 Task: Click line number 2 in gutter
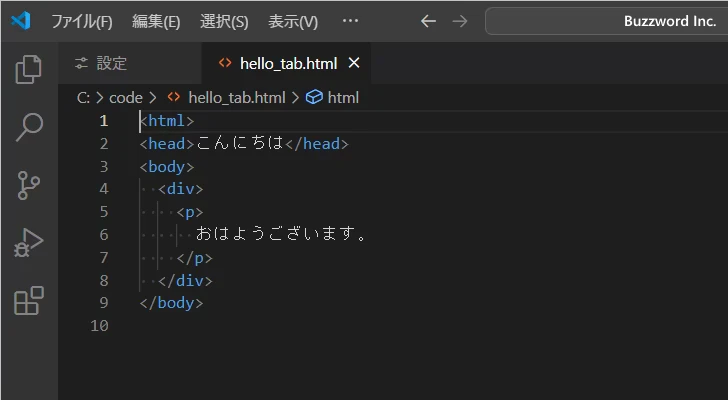(x=104, y=144)
